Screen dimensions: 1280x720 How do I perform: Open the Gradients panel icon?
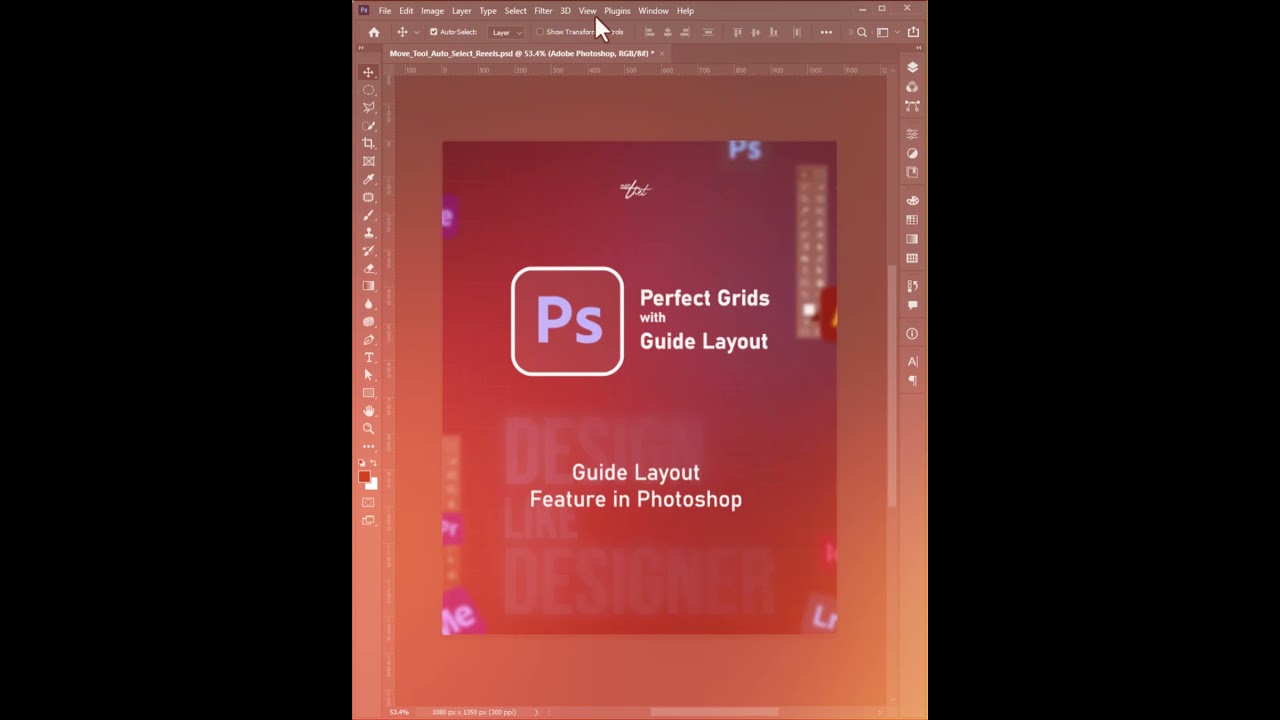click(x=912, y=239)
